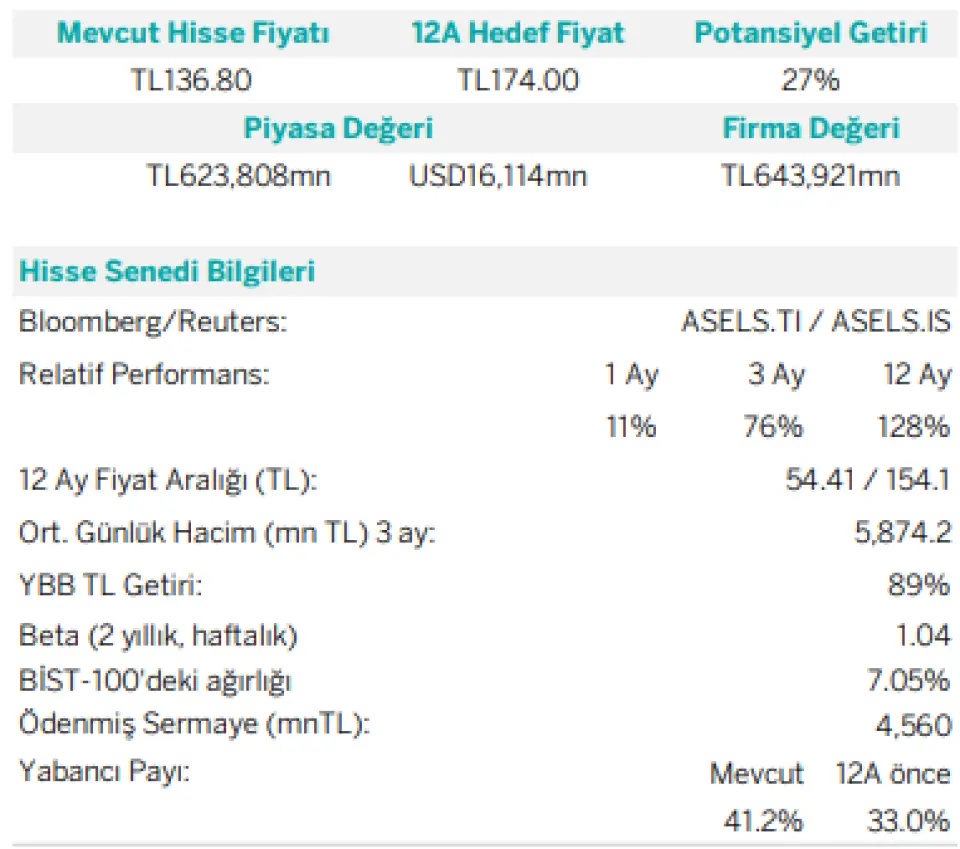Screen dimensions: 960x849
Task: Click the Beta value 1.04
Action: pos(923,635)
